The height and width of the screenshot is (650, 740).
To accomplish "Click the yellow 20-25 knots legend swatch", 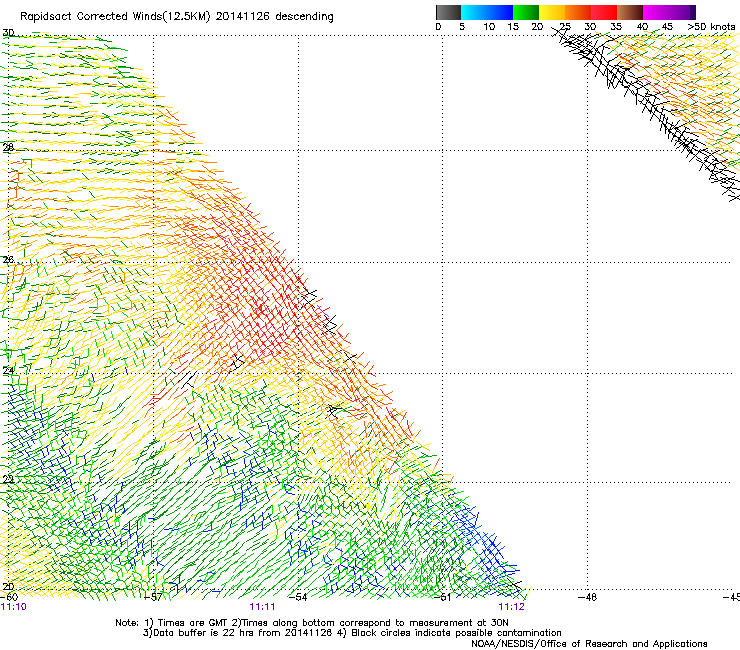I will pos(552,12).
